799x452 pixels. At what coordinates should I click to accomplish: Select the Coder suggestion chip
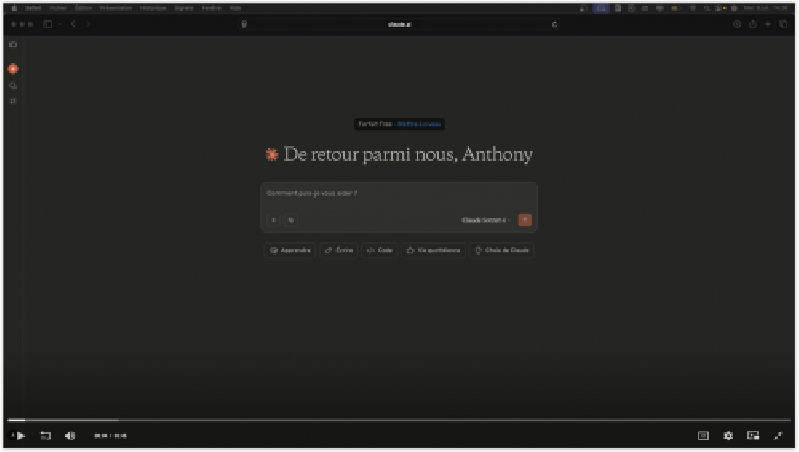pos(379,250)
